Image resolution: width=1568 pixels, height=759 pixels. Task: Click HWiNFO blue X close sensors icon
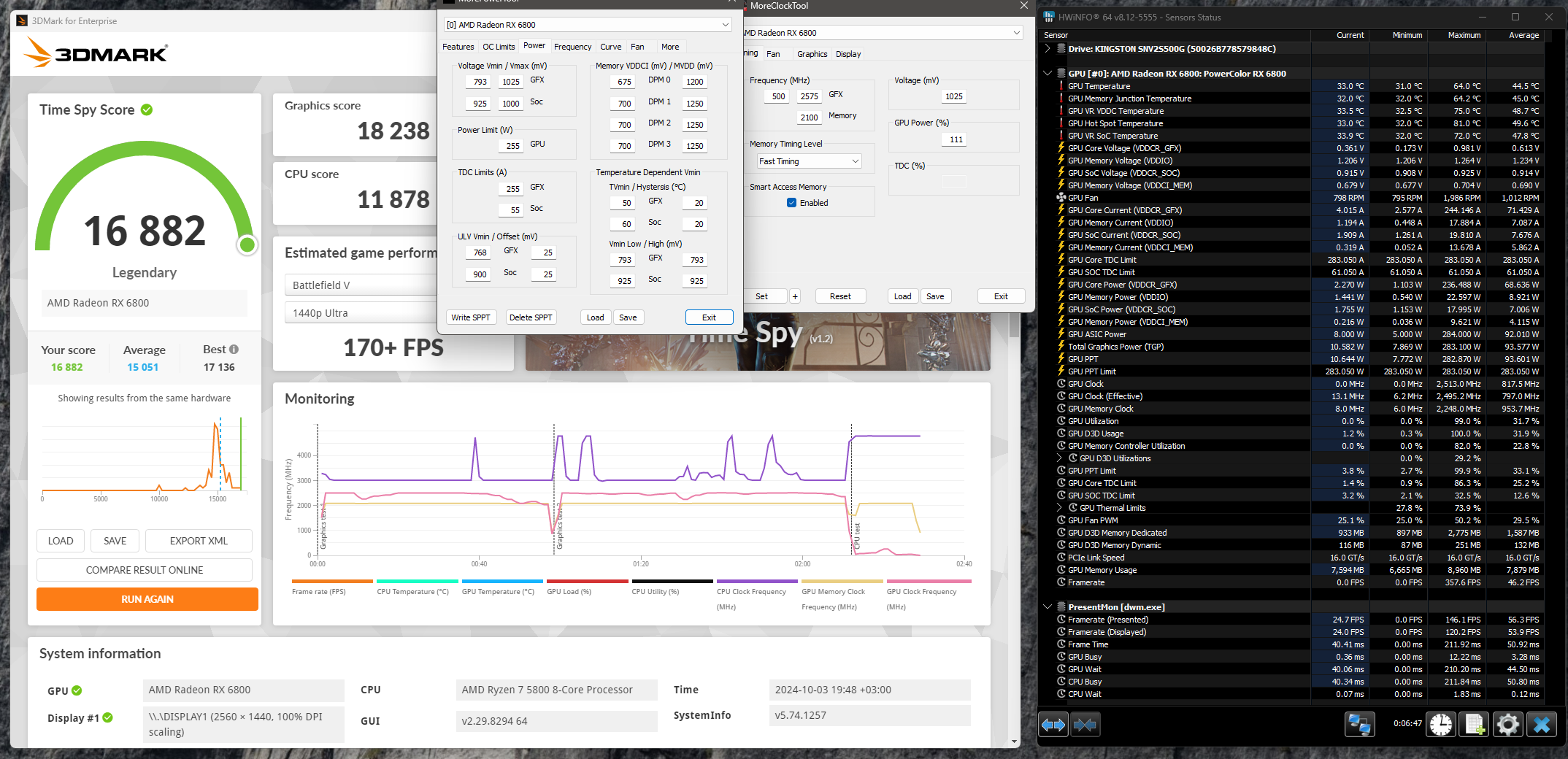pos(1542,725)
